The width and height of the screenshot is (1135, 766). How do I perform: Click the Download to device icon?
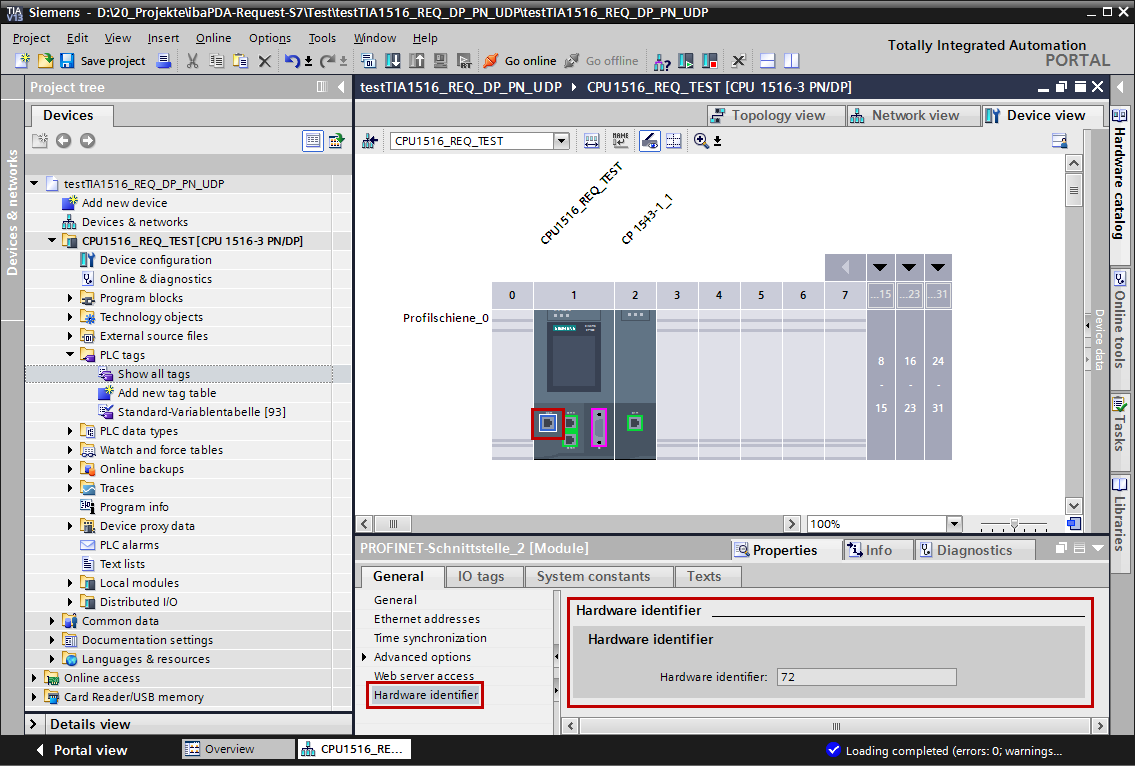(x=392, y=61)
